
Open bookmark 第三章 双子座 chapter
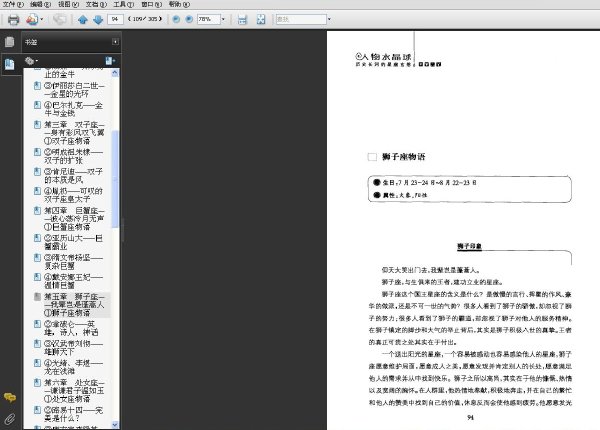74,133
